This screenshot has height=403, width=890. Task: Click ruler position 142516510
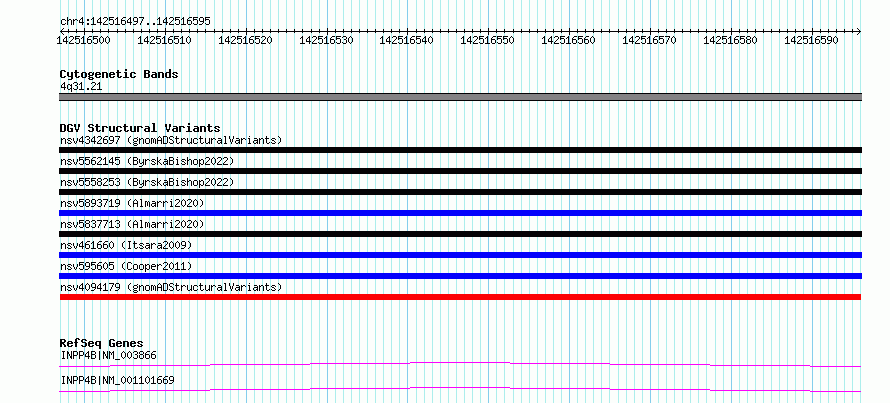[x=165, y=40]
